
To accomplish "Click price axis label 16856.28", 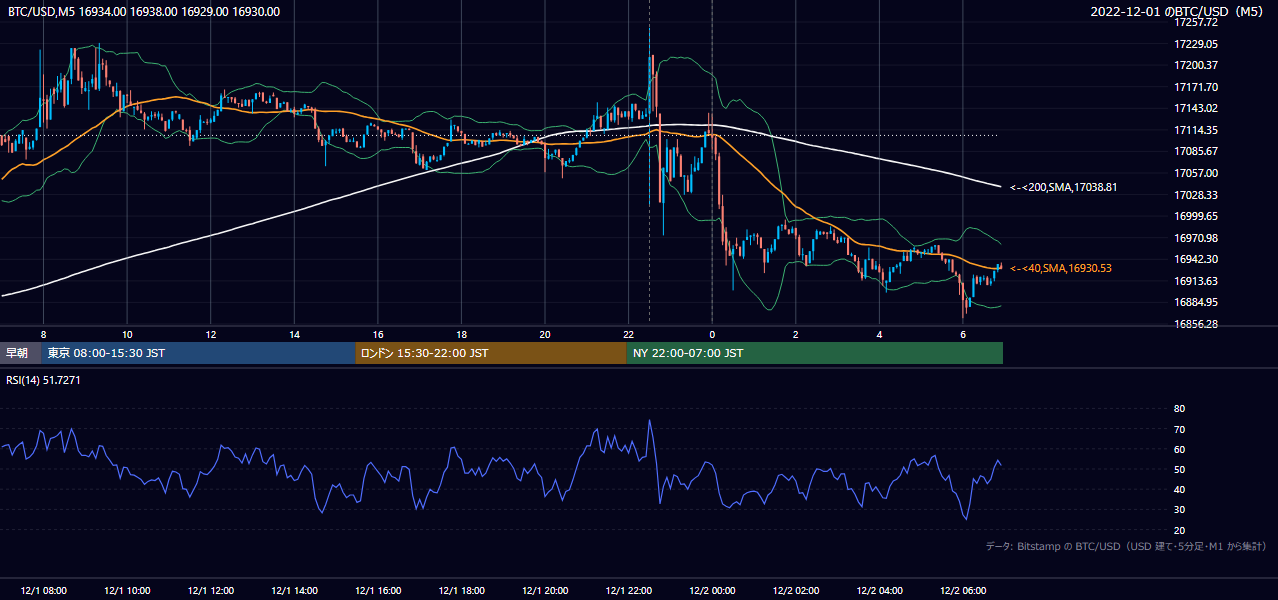I will [1196, 324].
